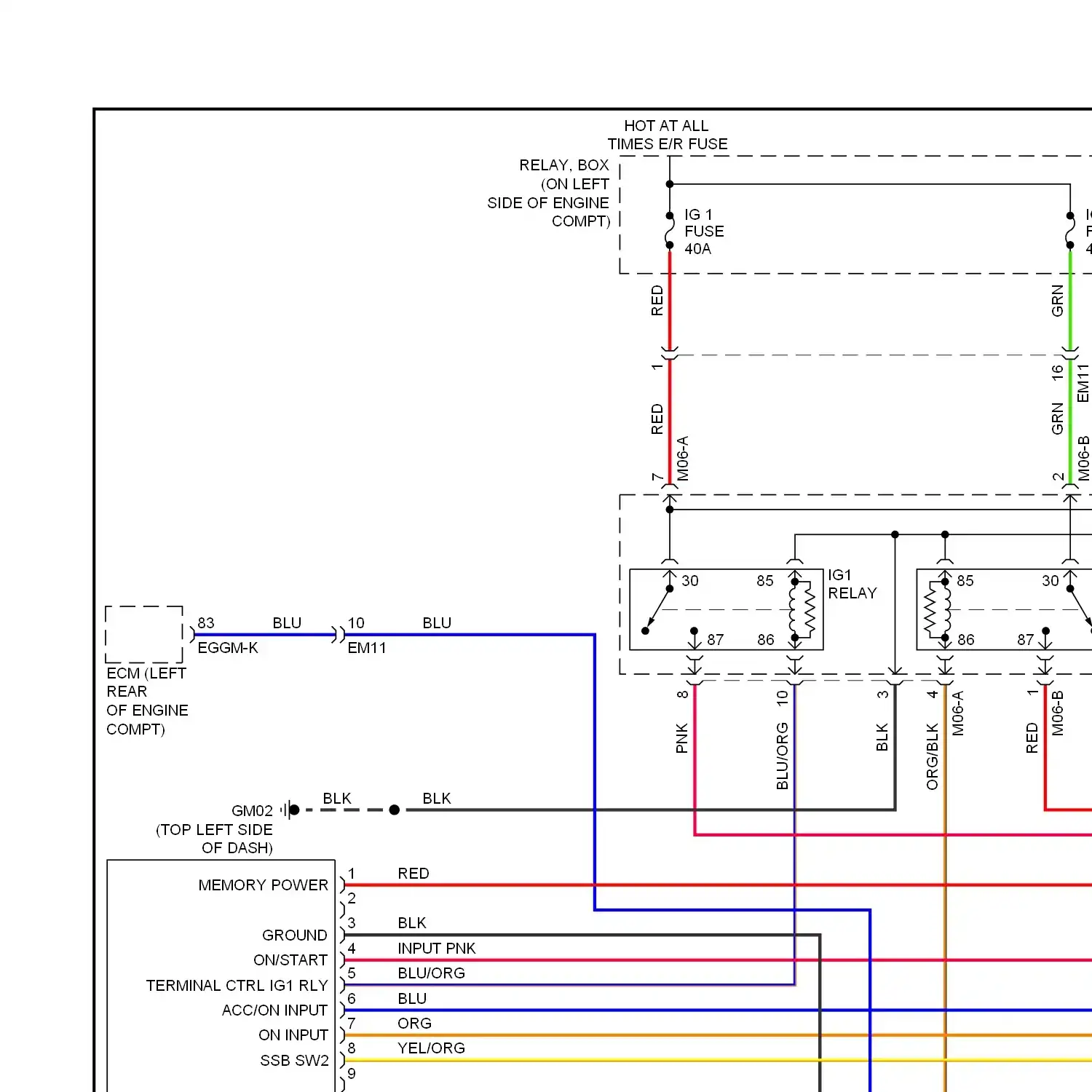Viewport: 1092px width, 1092px height.
Task: Click terminal 30 of the IG1 RELAY
Action: [690, 581]
